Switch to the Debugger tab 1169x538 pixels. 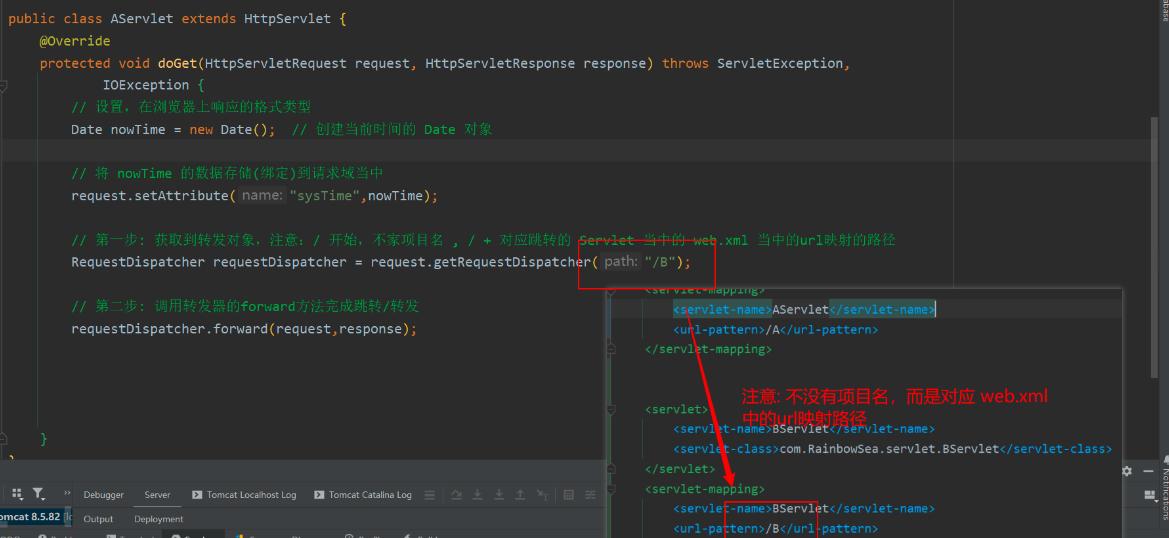click(x=104, y=494)
